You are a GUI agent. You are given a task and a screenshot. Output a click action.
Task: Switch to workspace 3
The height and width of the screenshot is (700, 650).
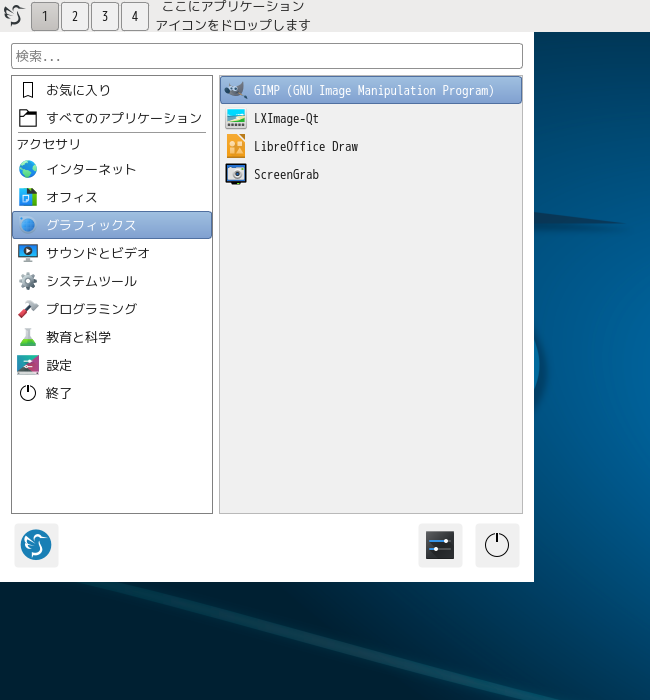point(105,17)
